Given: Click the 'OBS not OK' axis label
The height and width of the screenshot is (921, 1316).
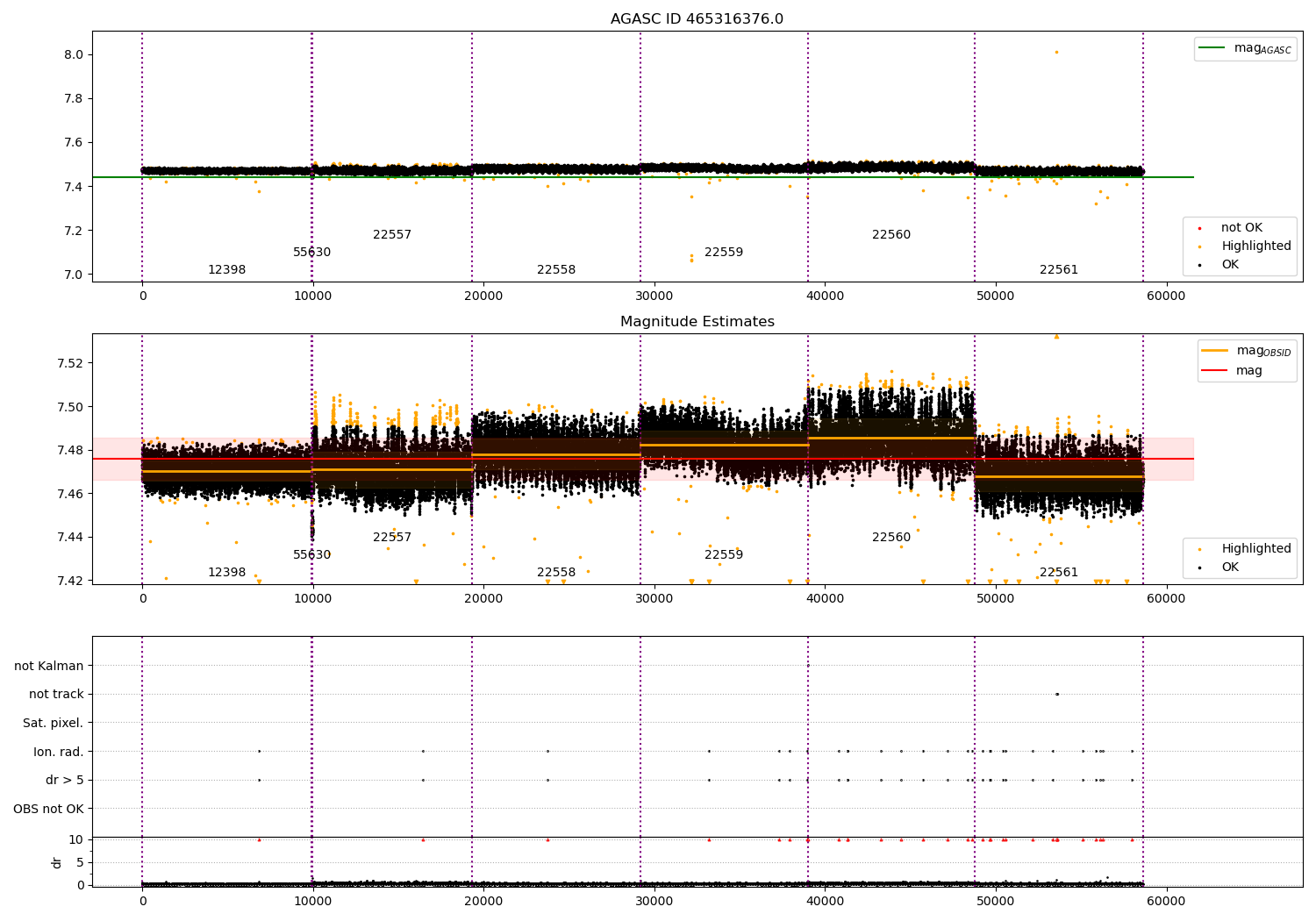Looking at the screenshot, I should [x=49, y=809].
